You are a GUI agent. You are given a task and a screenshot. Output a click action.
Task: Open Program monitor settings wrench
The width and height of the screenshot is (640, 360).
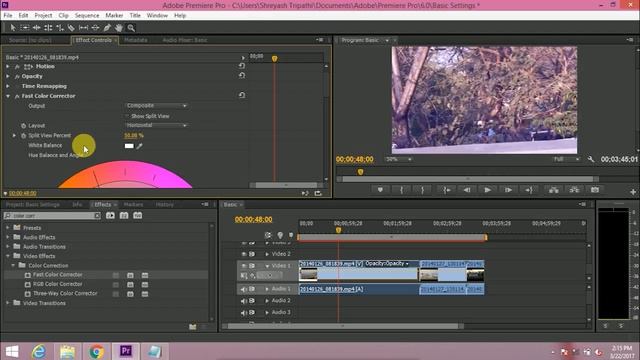click(x=591, y=159)
